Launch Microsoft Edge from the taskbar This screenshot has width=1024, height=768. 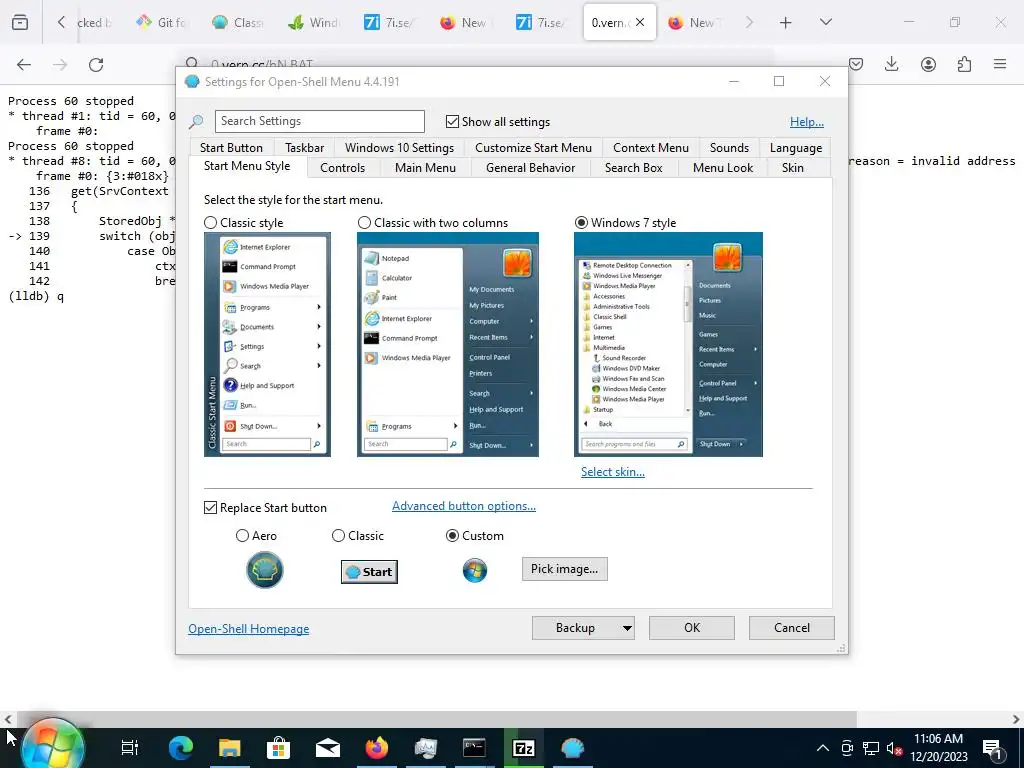click(180, 748)
